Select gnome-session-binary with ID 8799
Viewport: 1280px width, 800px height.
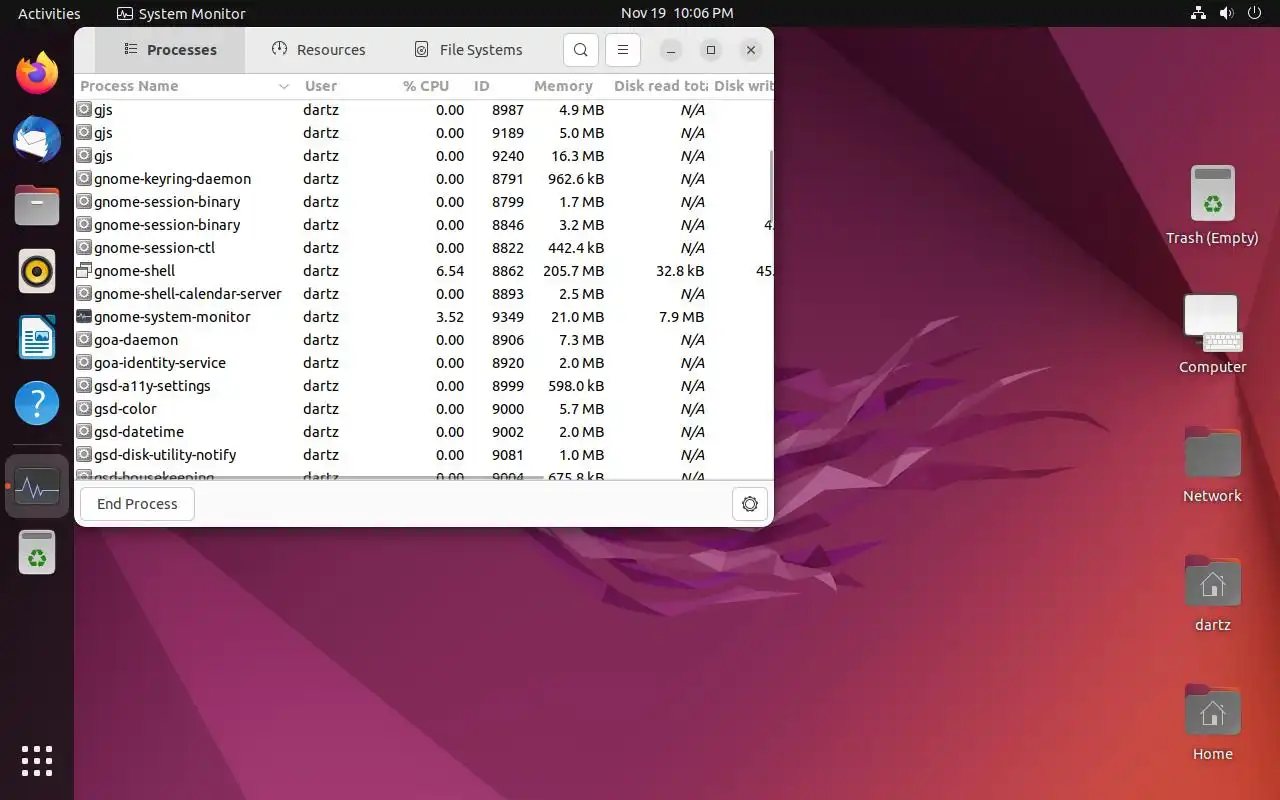pyautogui.click(x=424, y=202)
